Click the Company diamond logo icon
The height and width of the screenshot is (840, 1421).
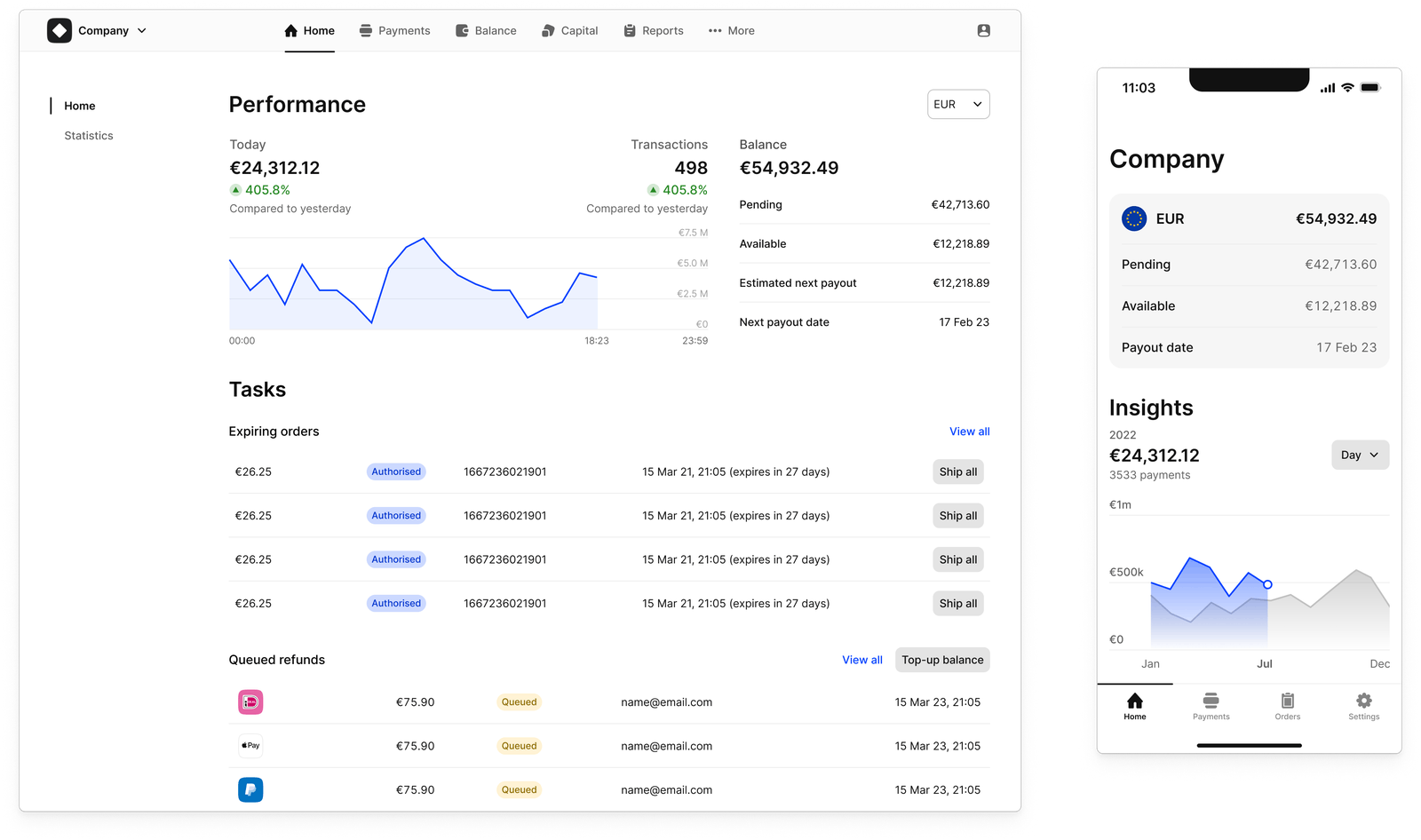60,30
